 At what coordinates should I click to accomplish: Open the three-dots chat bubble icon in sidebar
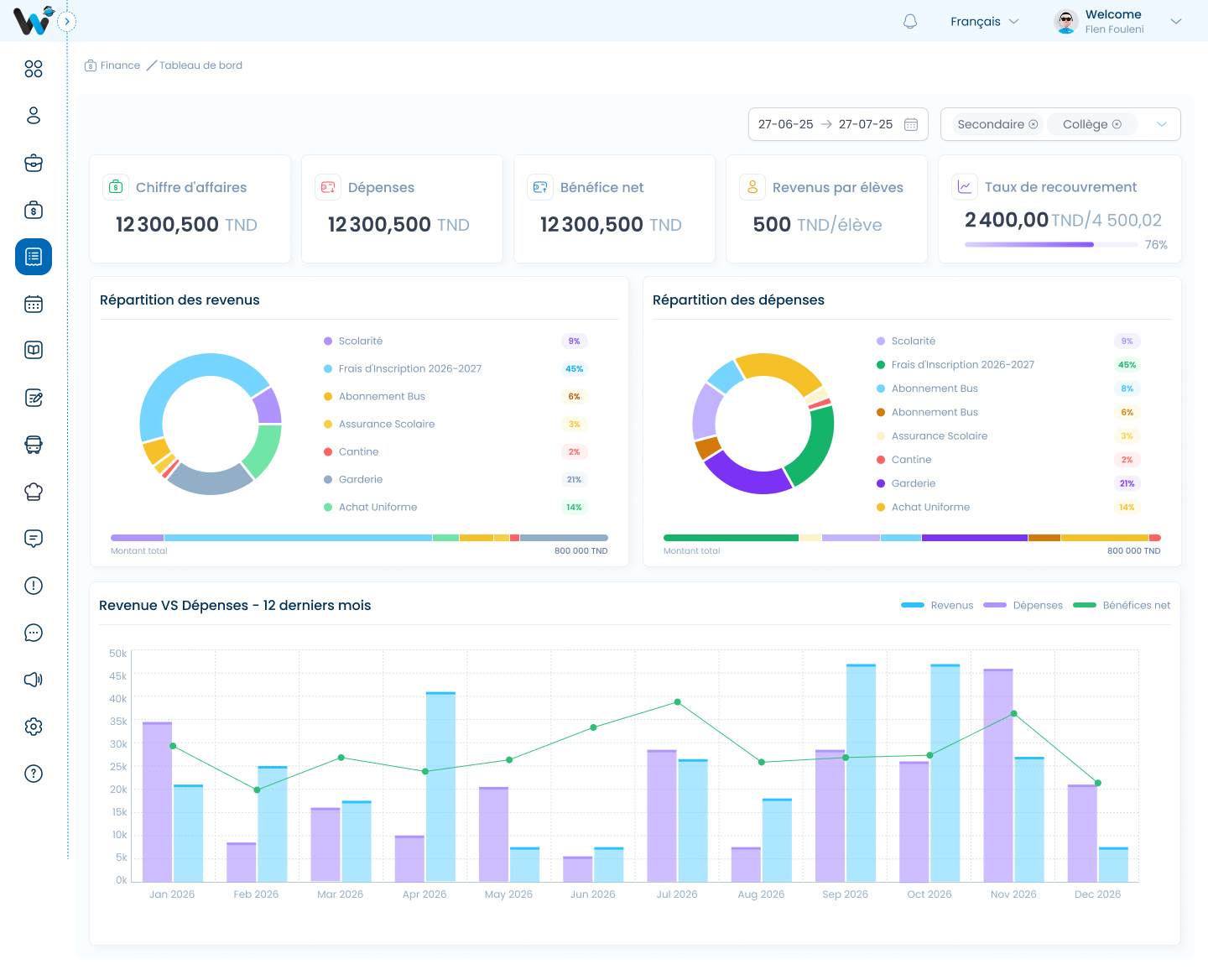(x=34, y=633)
